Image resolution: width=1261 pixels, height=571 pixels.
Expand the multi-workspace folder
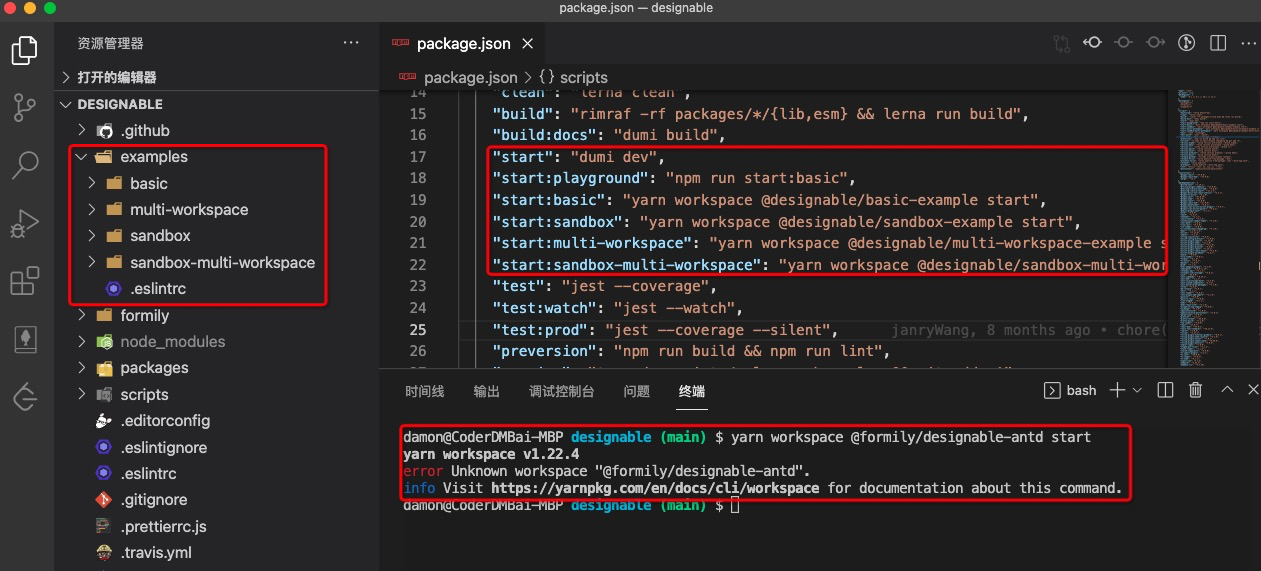pos(92,209)
